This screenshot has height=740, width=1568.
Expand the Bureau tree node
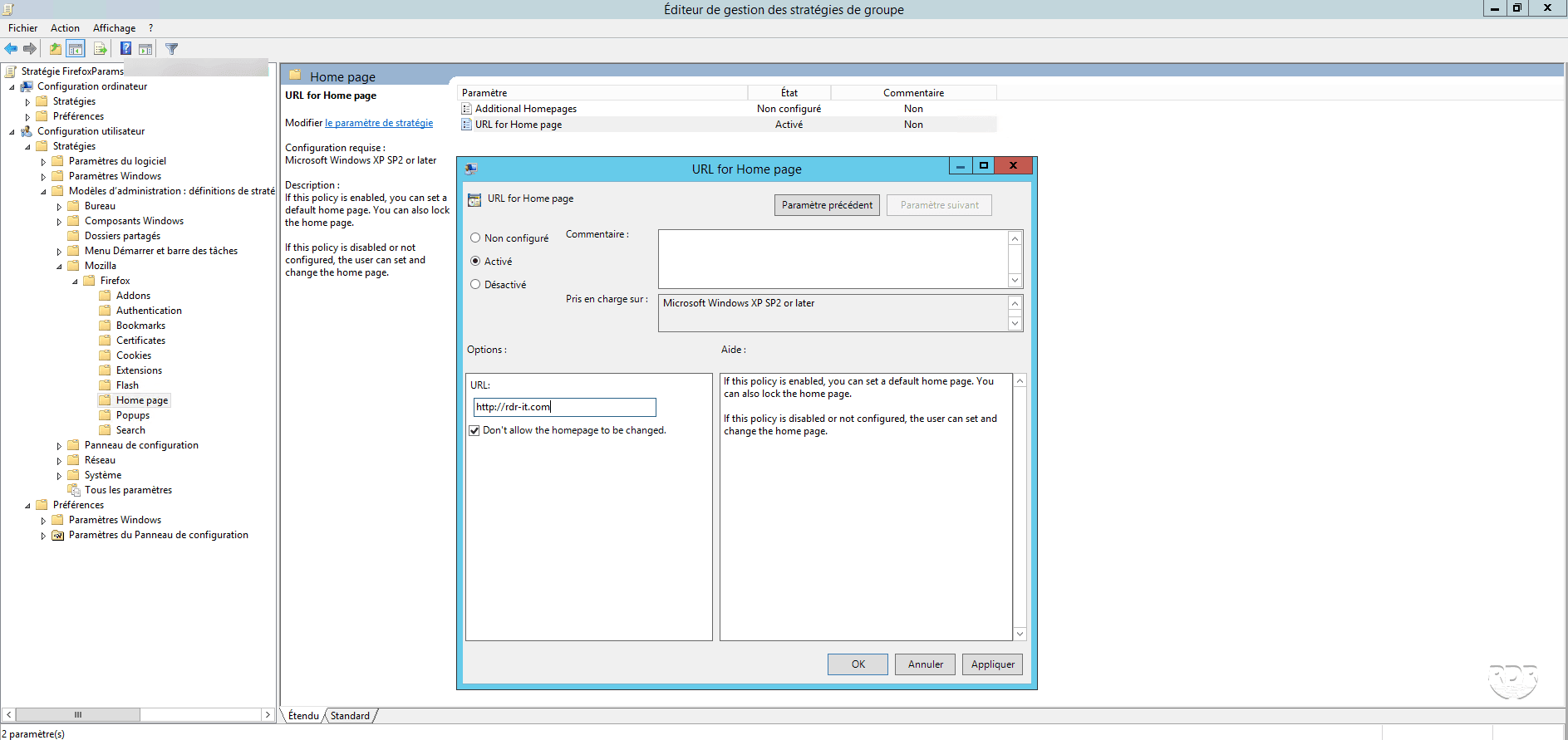coord(59,207)
